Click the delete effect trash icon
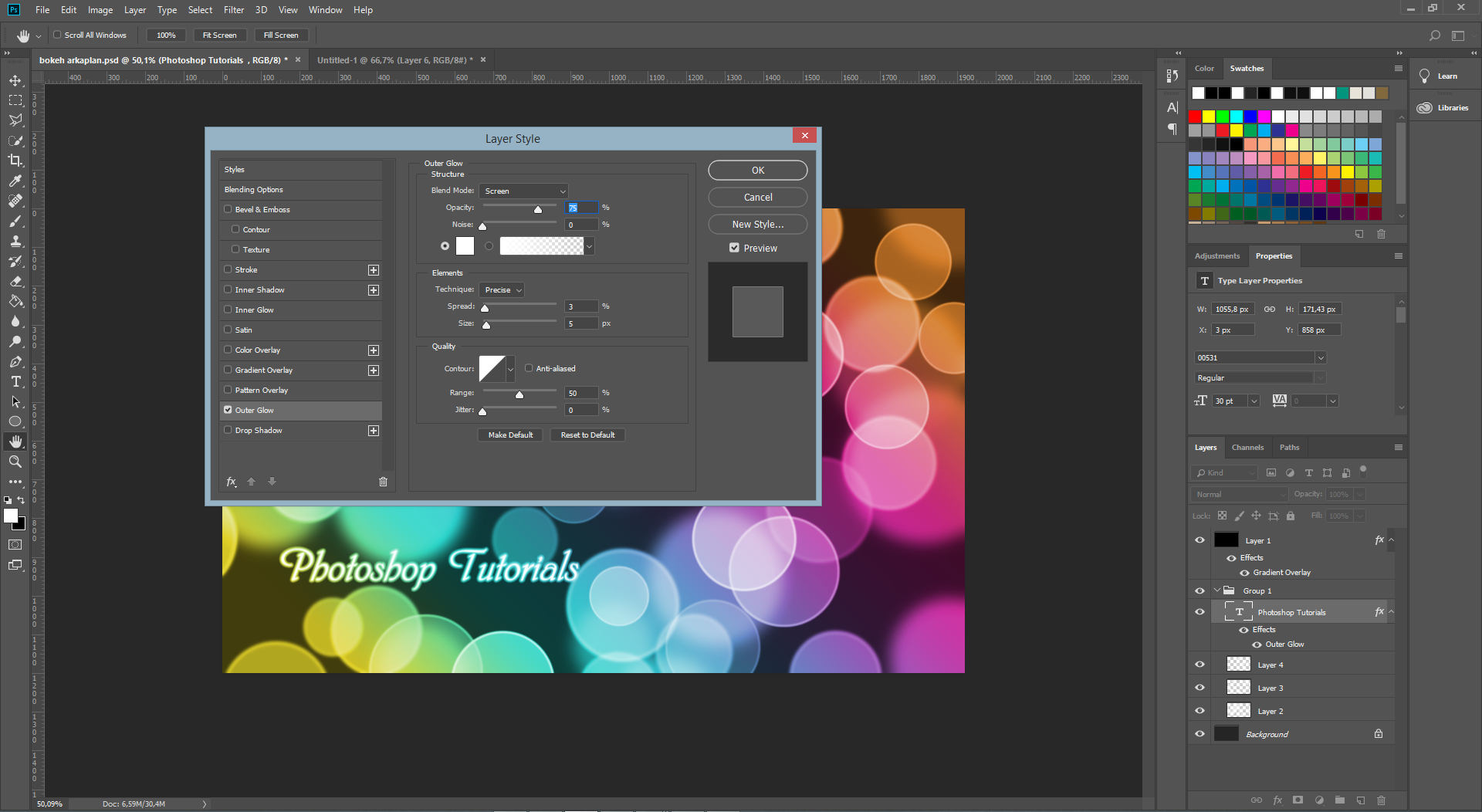 (383, 482)
